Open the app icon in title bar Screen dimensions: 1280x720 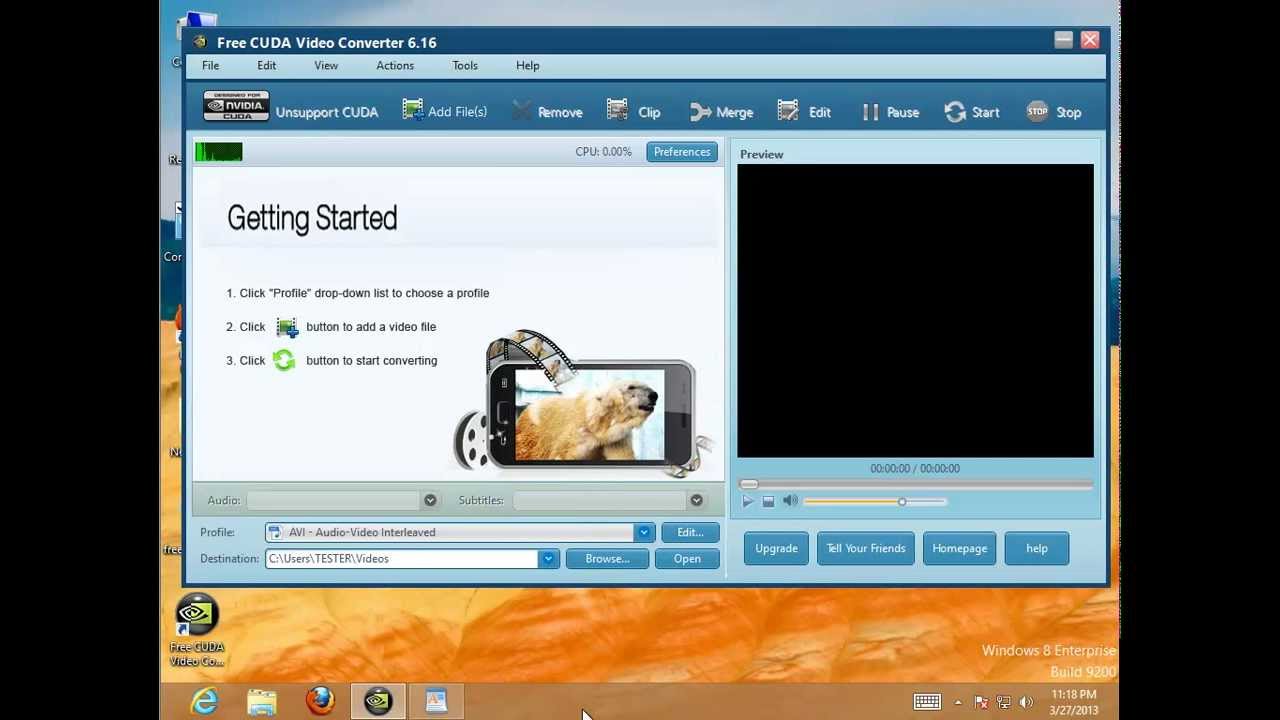[200, 42]
